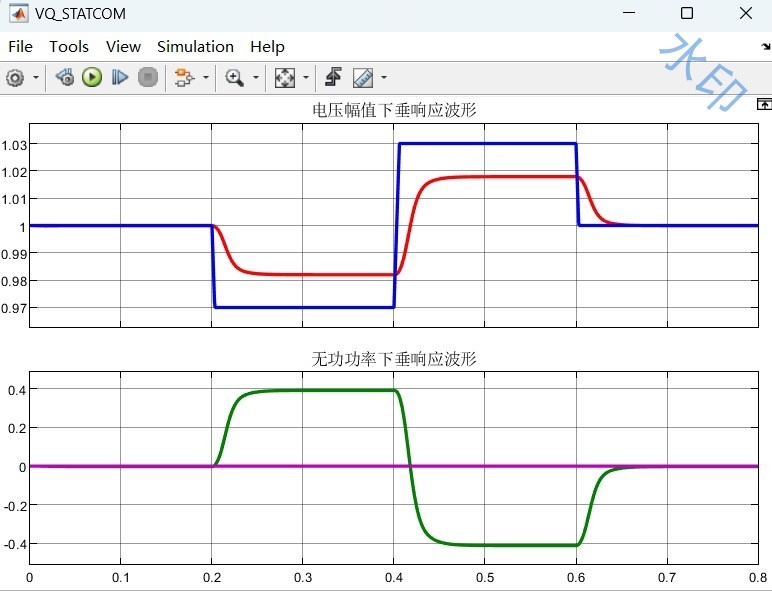Open the File menu

20,47
